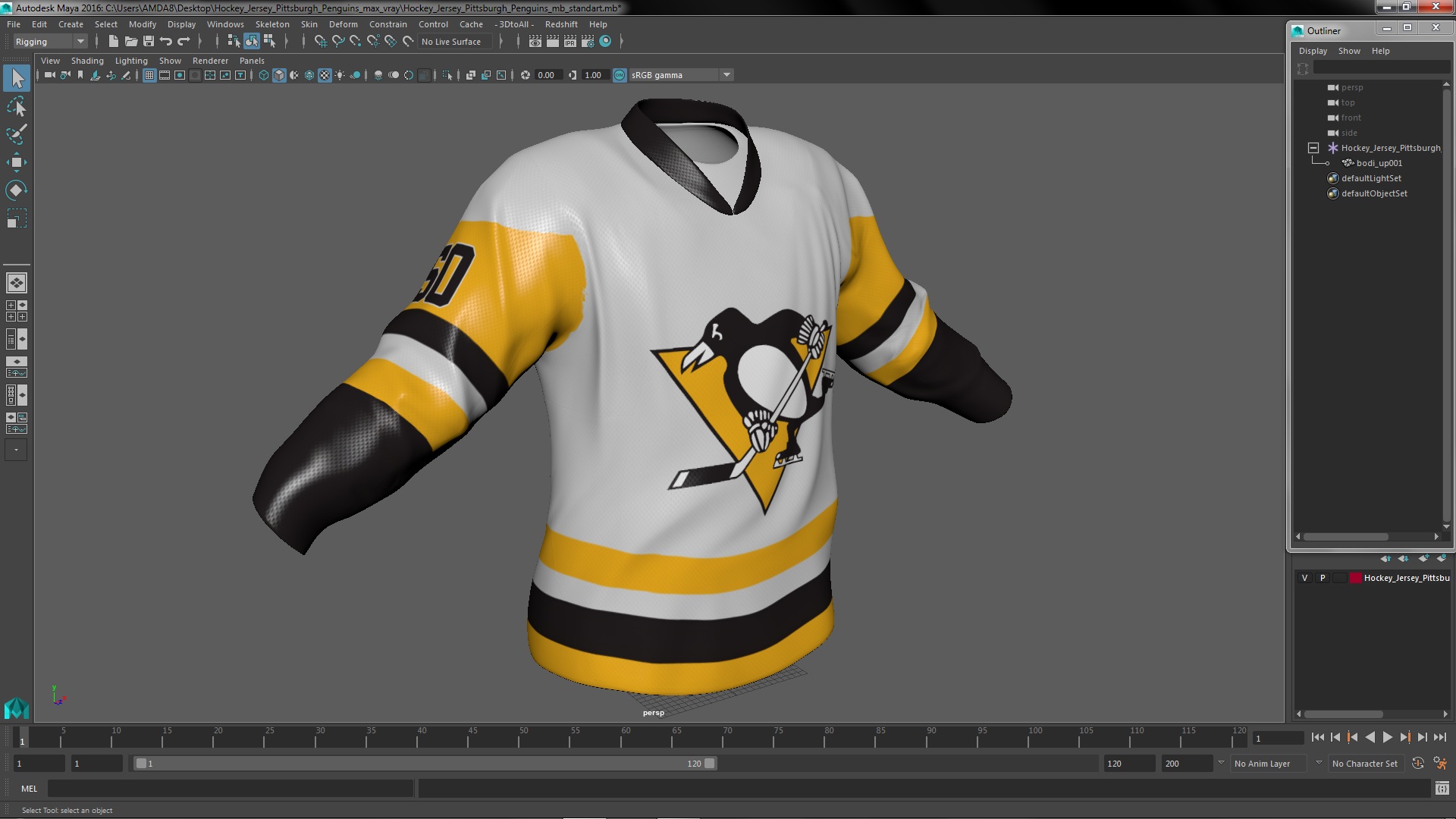Render the current frame
1456x819 pixels.
(x=553, y=42)
